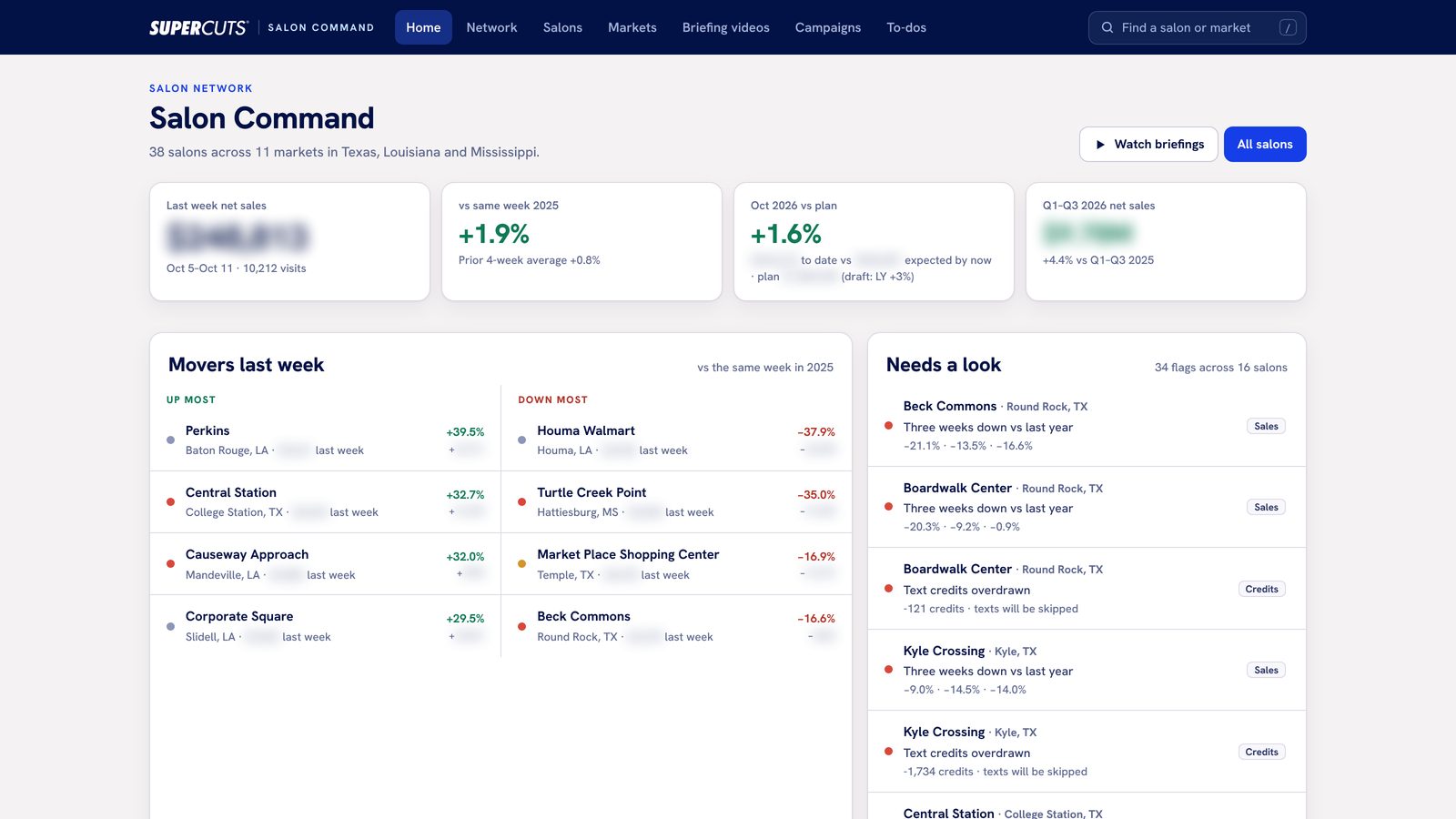Open the Home tab

click(423, 27)
